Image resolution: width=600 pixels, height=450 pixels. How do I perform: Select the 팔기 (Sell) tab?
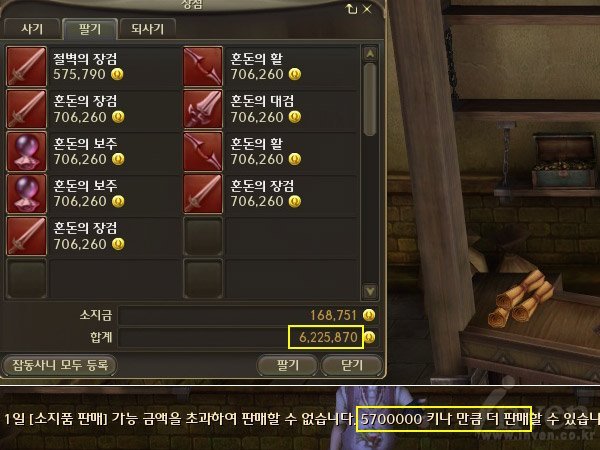pos(90,29)
